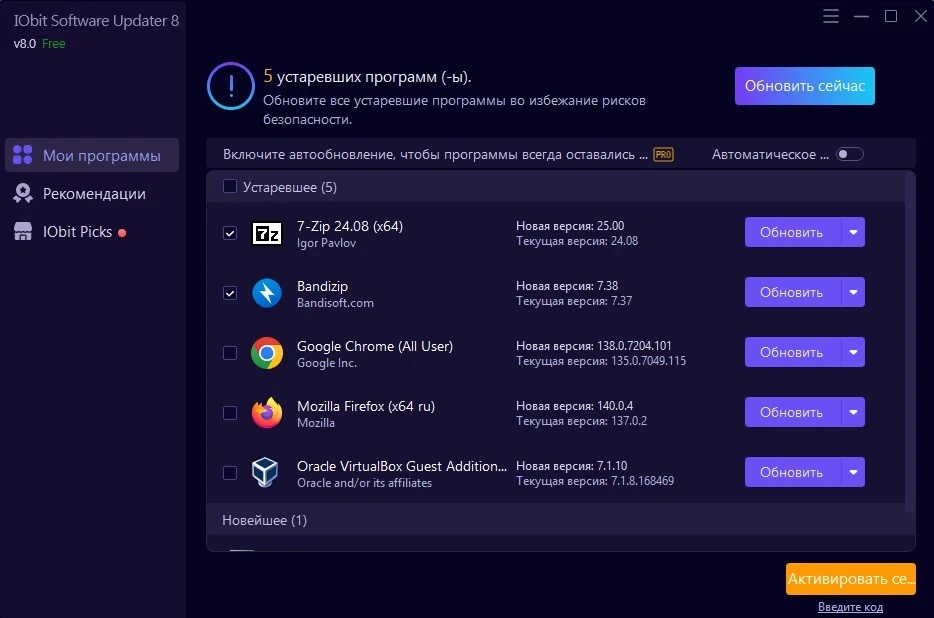The height and width of the screenshot is (618, 934).
Task: Click the PRO badge icon
Action: [664, 154]
